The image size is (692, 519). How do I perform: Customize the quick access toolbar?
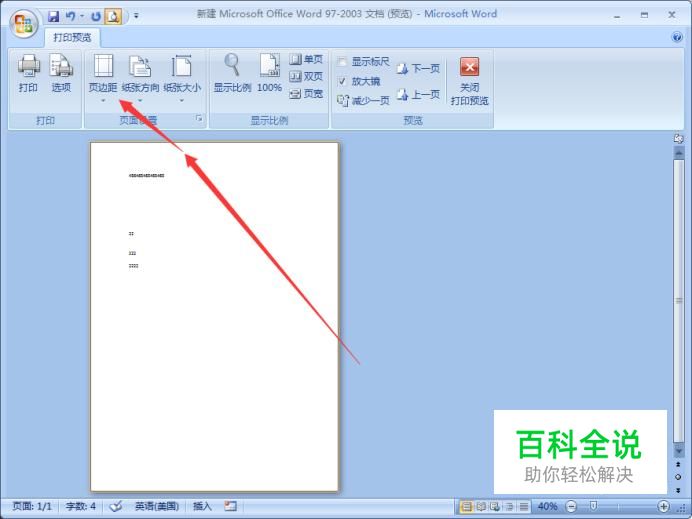136,16
